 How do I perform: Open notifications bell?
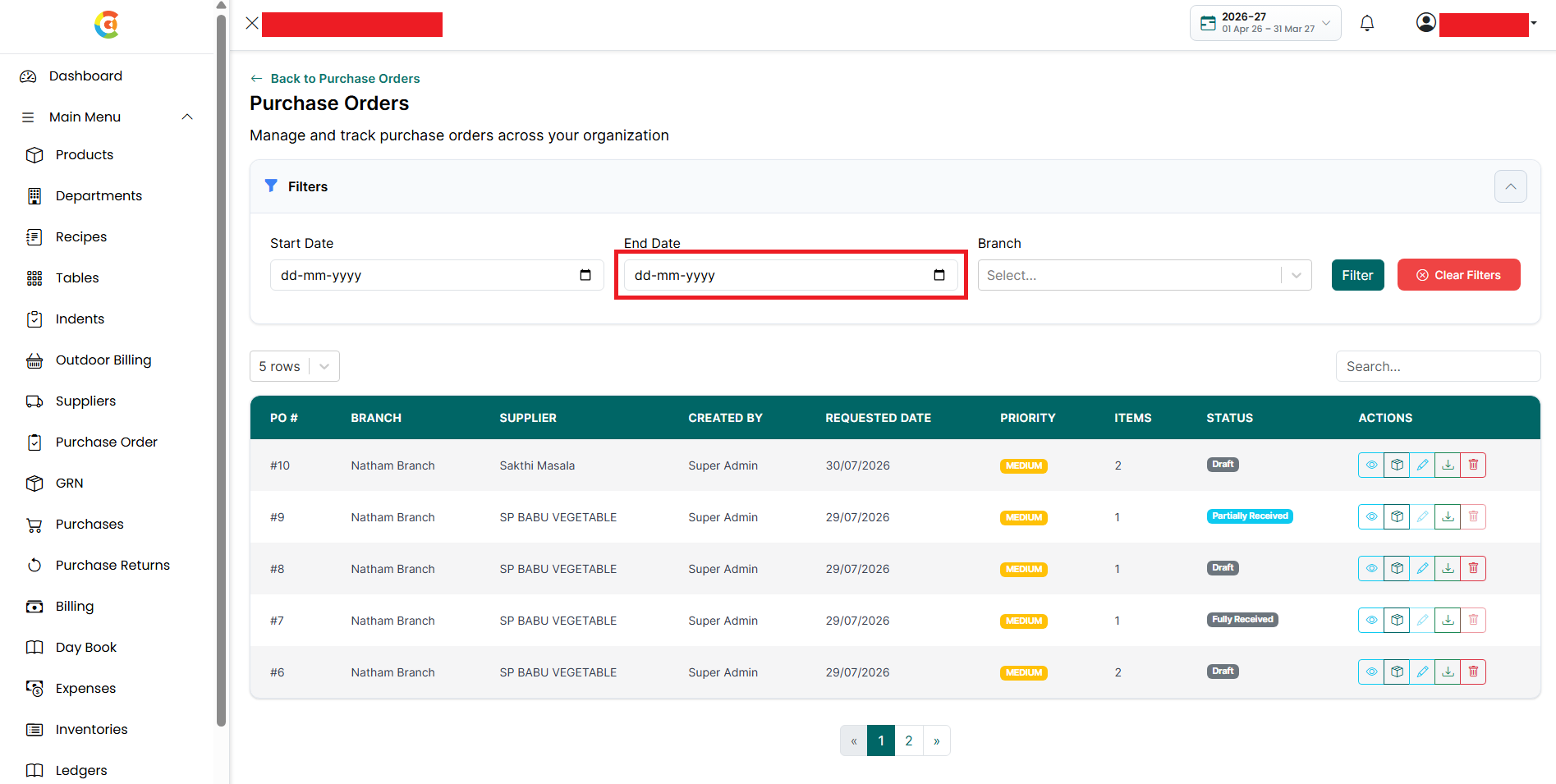click(1367, 24)
